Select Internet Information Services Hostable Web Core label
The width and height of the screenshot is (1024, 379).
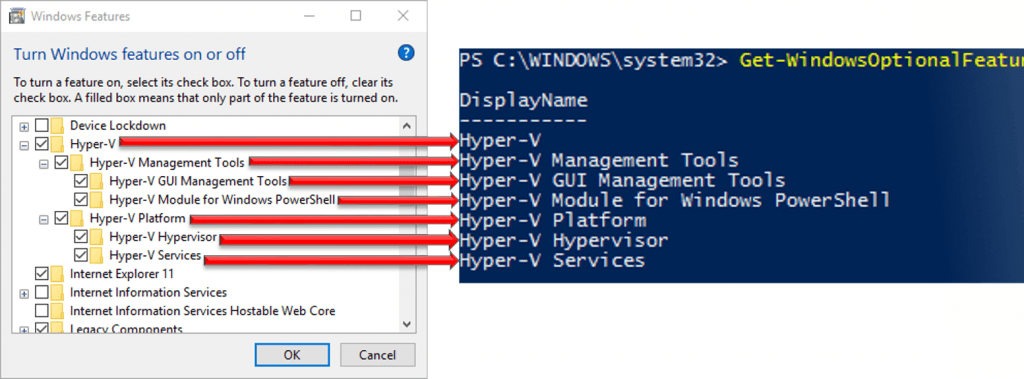click(x=202, y=311)
